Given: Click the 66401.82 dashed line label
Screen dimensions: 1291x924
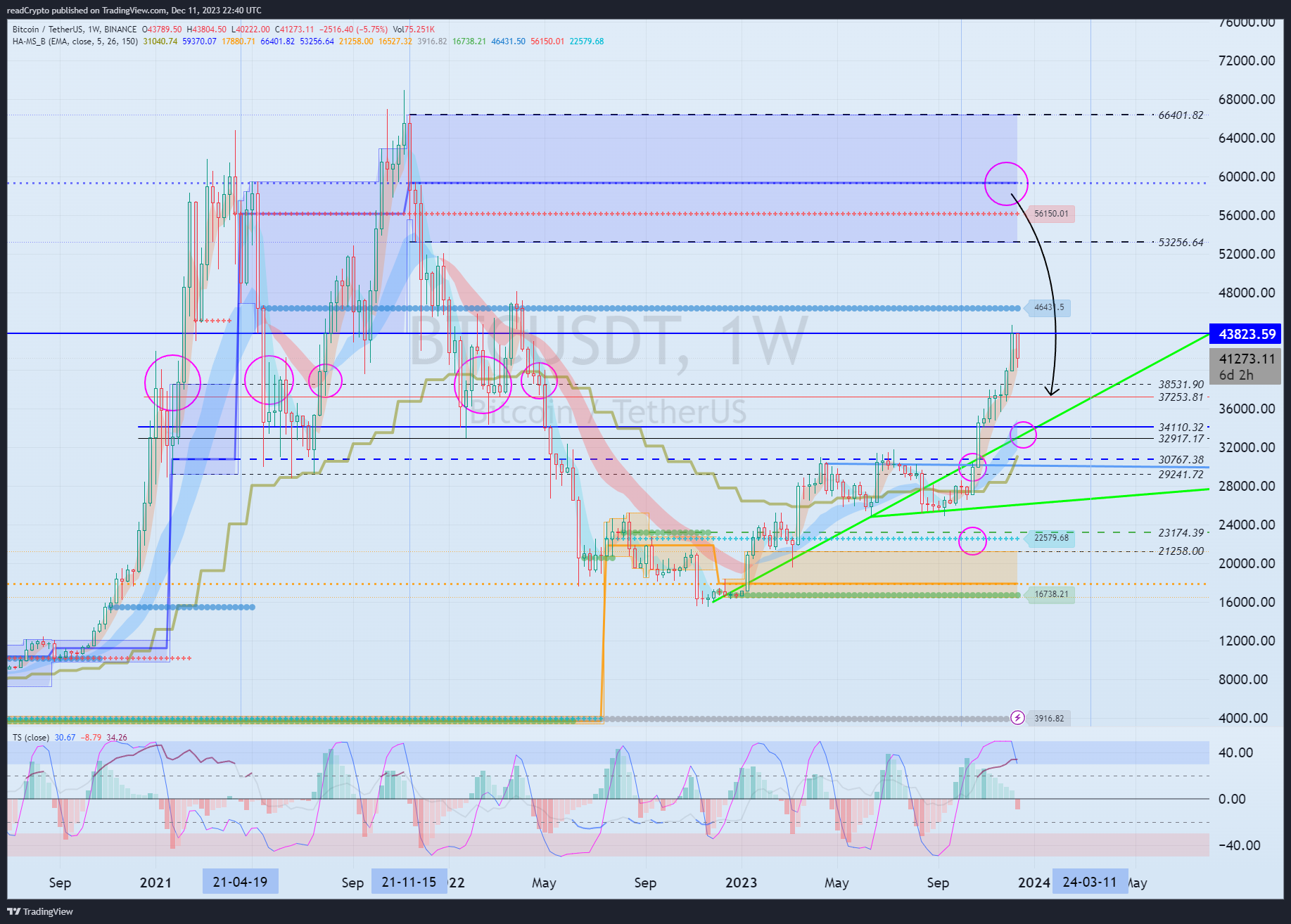Looking at the screenshot, I should (x=1181, y=115).
